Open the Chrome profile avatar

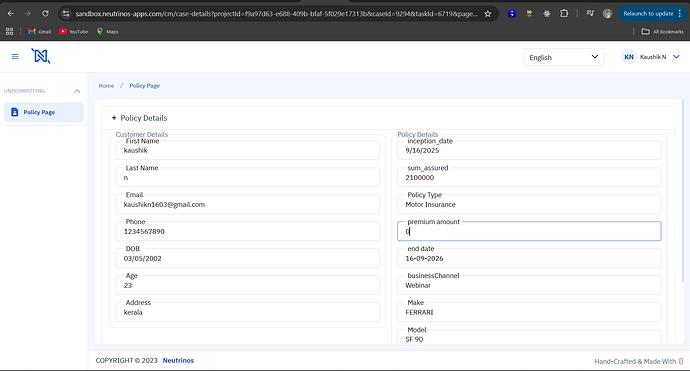(x=607, y=14)
